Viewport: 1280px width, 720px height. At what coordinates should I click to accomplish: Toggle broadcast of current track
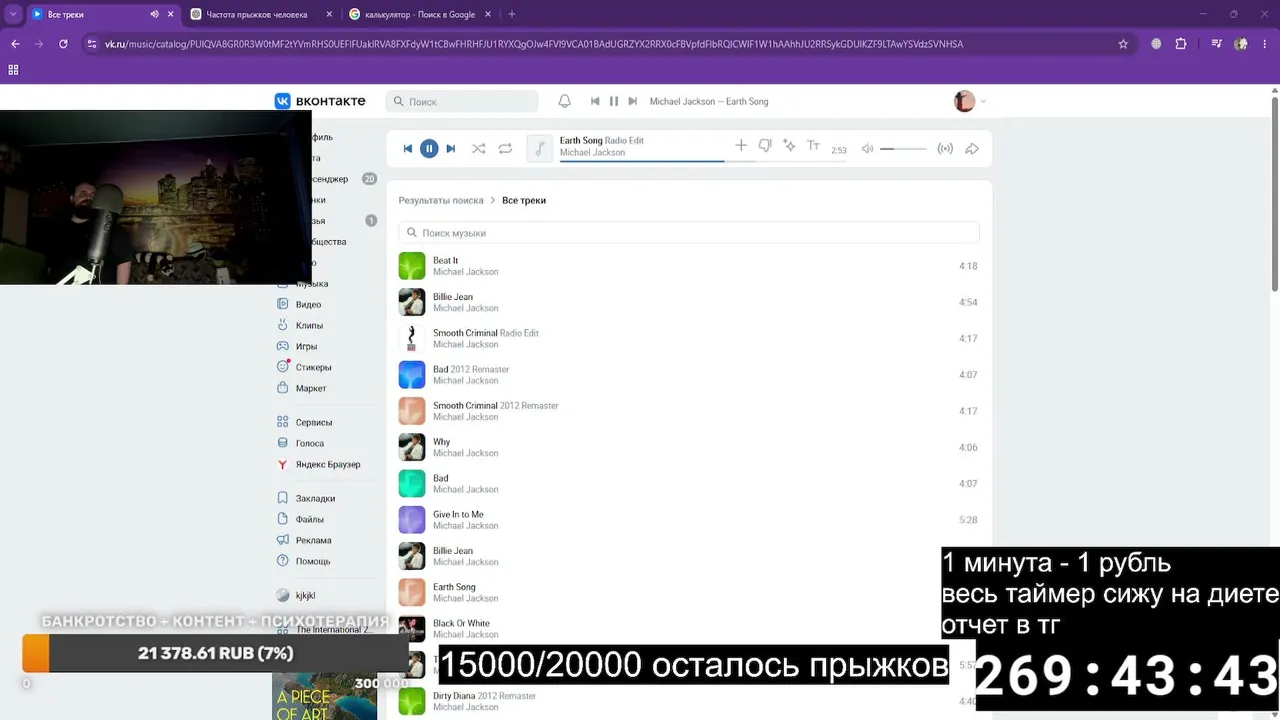click(x=945, y=149)
